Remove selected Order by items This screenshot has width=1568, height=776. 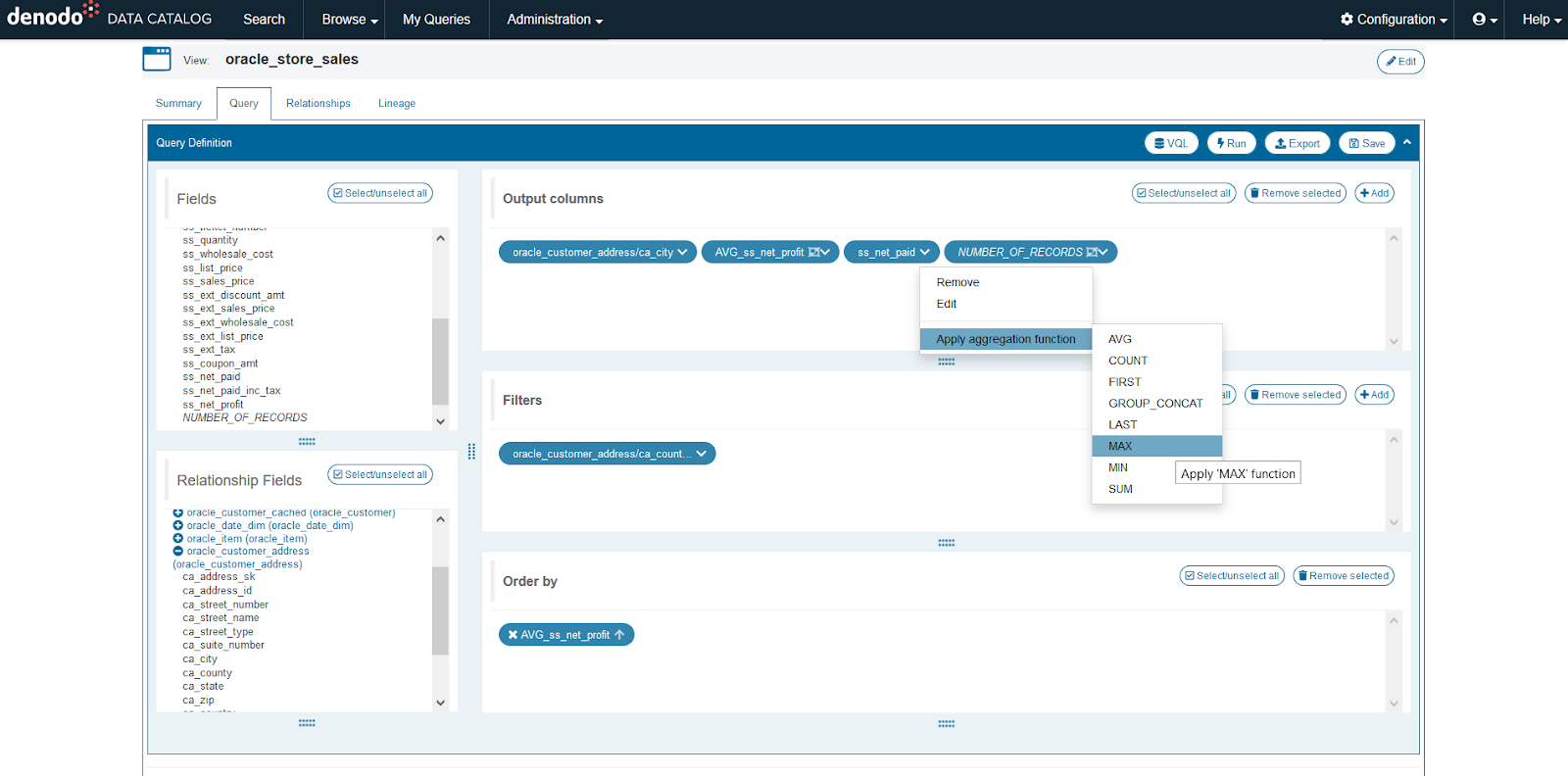click(1344, 575)
